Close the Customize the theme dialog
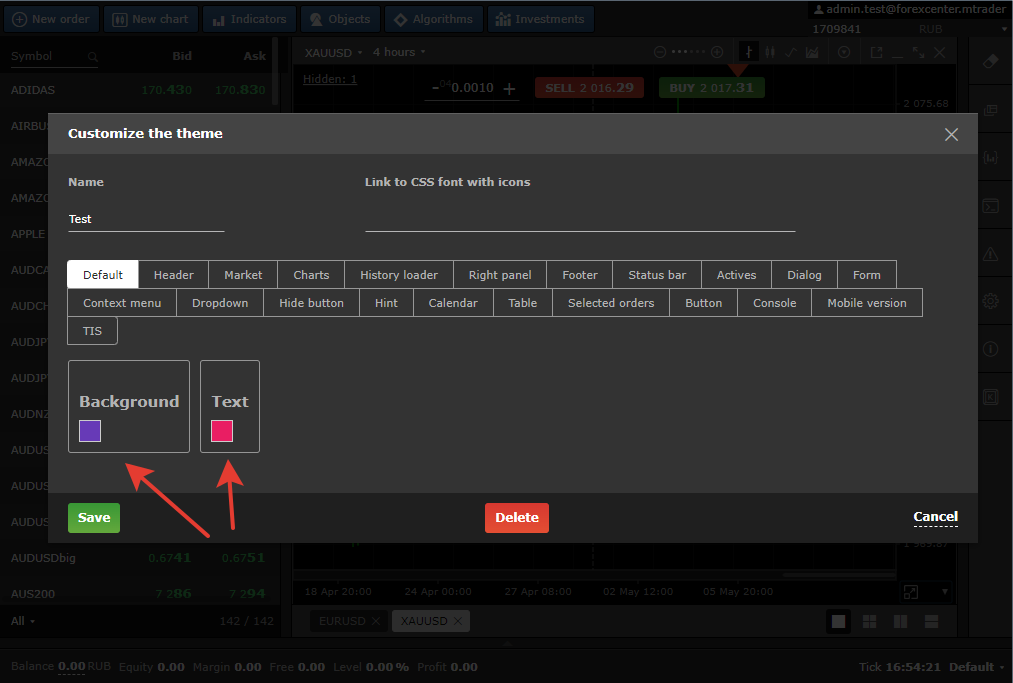Image resolution: width=1013 pixels, height=683 pixels. 951,134
